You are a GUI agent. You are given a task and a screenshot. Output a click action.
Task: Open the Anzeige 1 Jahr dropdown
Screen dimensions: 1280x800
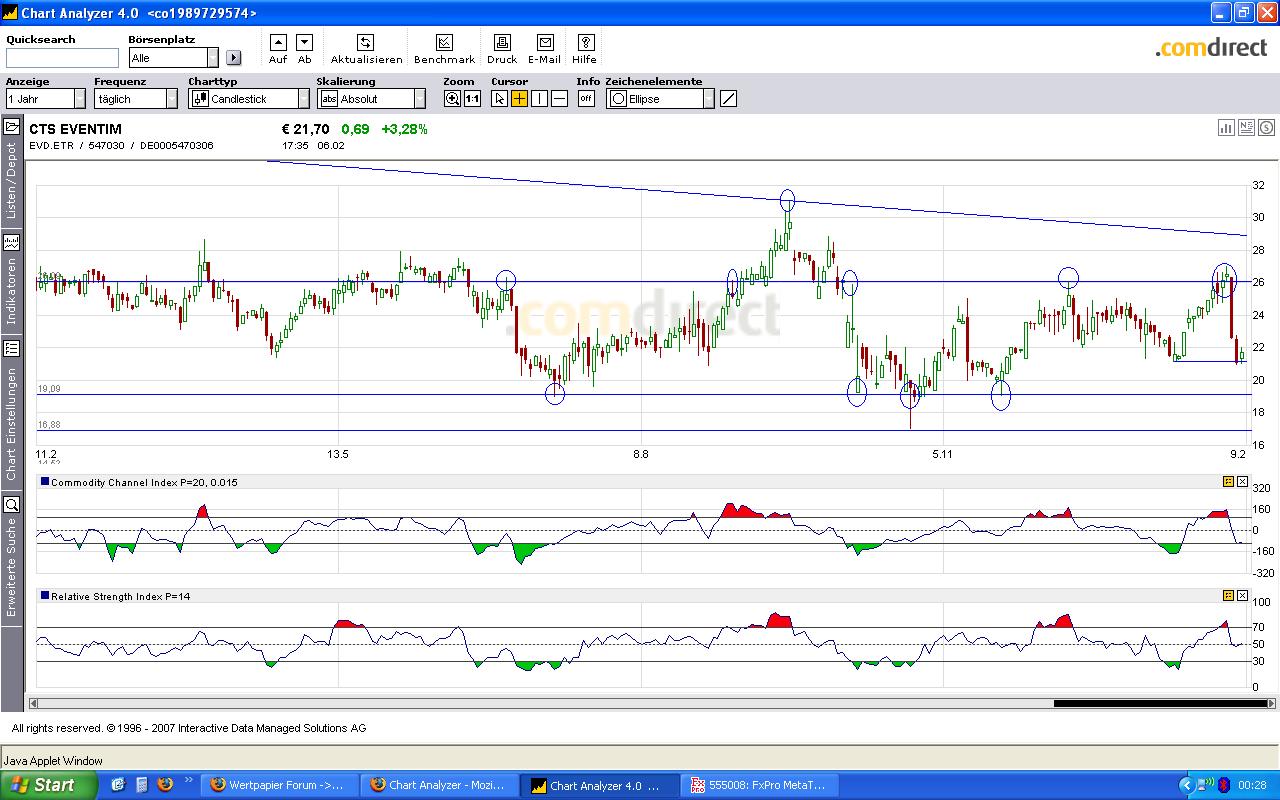click(80, 99)
